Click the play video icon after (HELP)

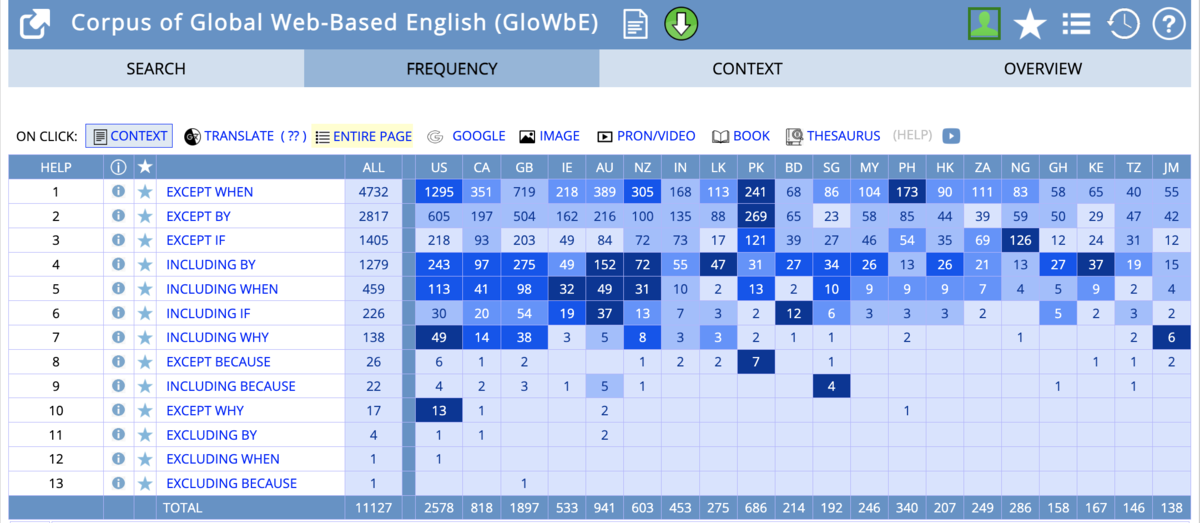951,136
